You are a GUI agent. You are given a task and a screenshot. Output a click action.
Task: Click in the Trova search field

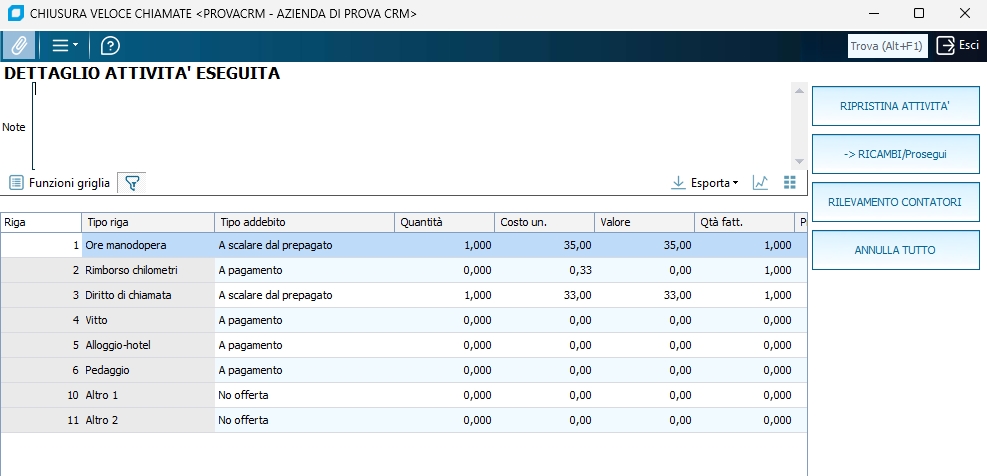(887, 46)
